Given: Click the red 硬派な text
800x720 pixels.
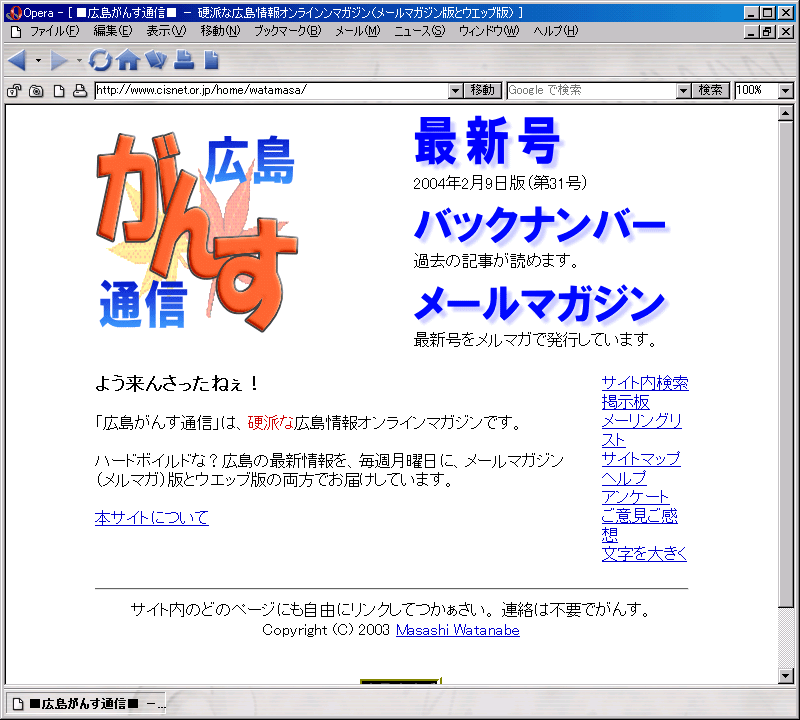Looking at the screenshot, I should [270, 423].
